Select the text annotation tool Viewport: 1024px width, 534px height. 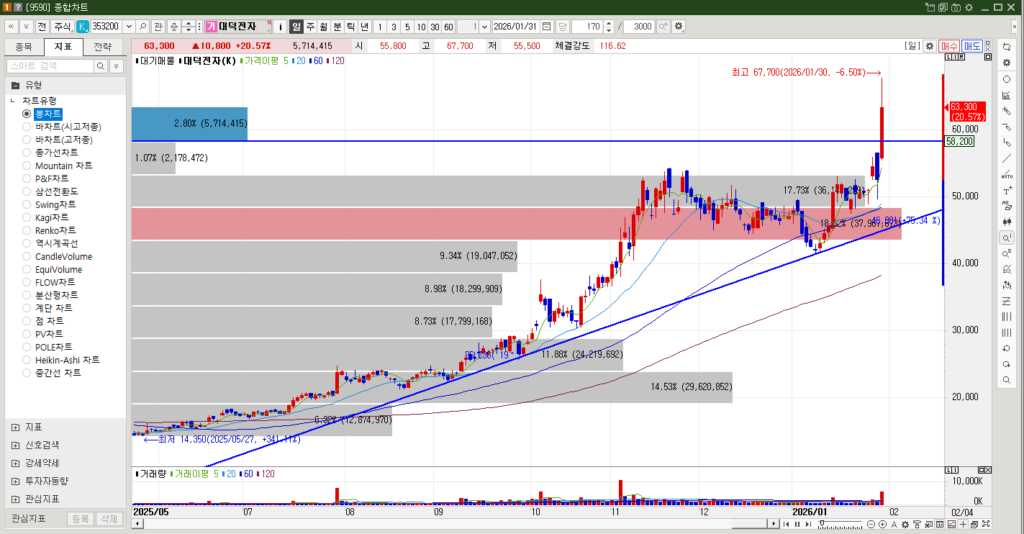[x=1006, y=190]
